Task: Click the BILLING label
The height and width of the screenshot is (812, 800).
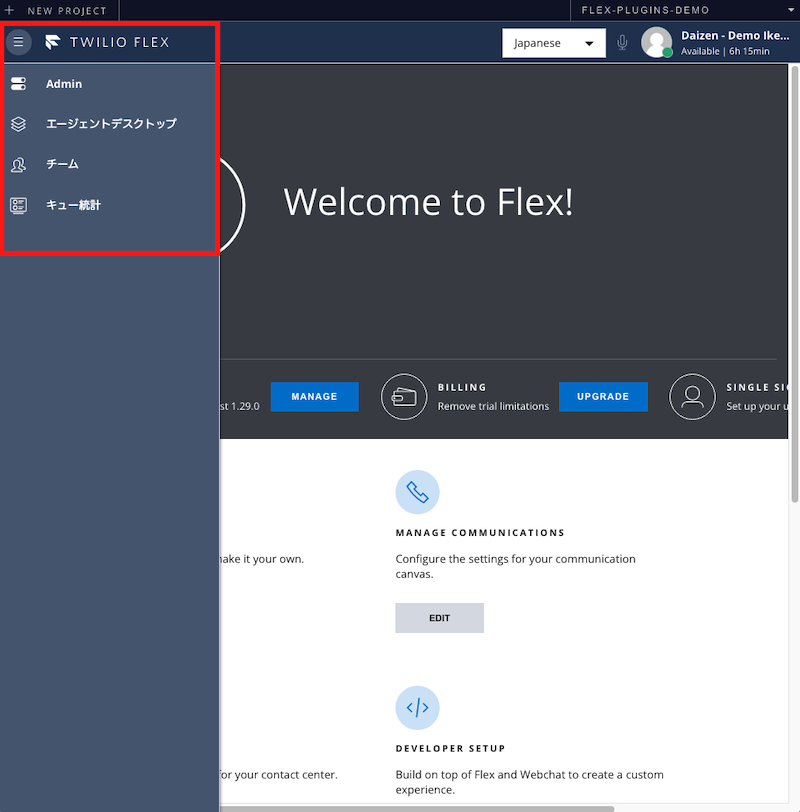Action: [x=462, y=387]
